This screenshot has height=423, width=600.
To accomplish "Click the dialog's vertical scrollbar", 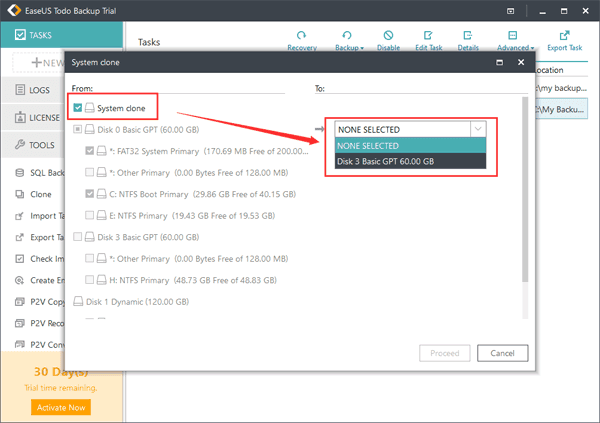I will 525,189.
